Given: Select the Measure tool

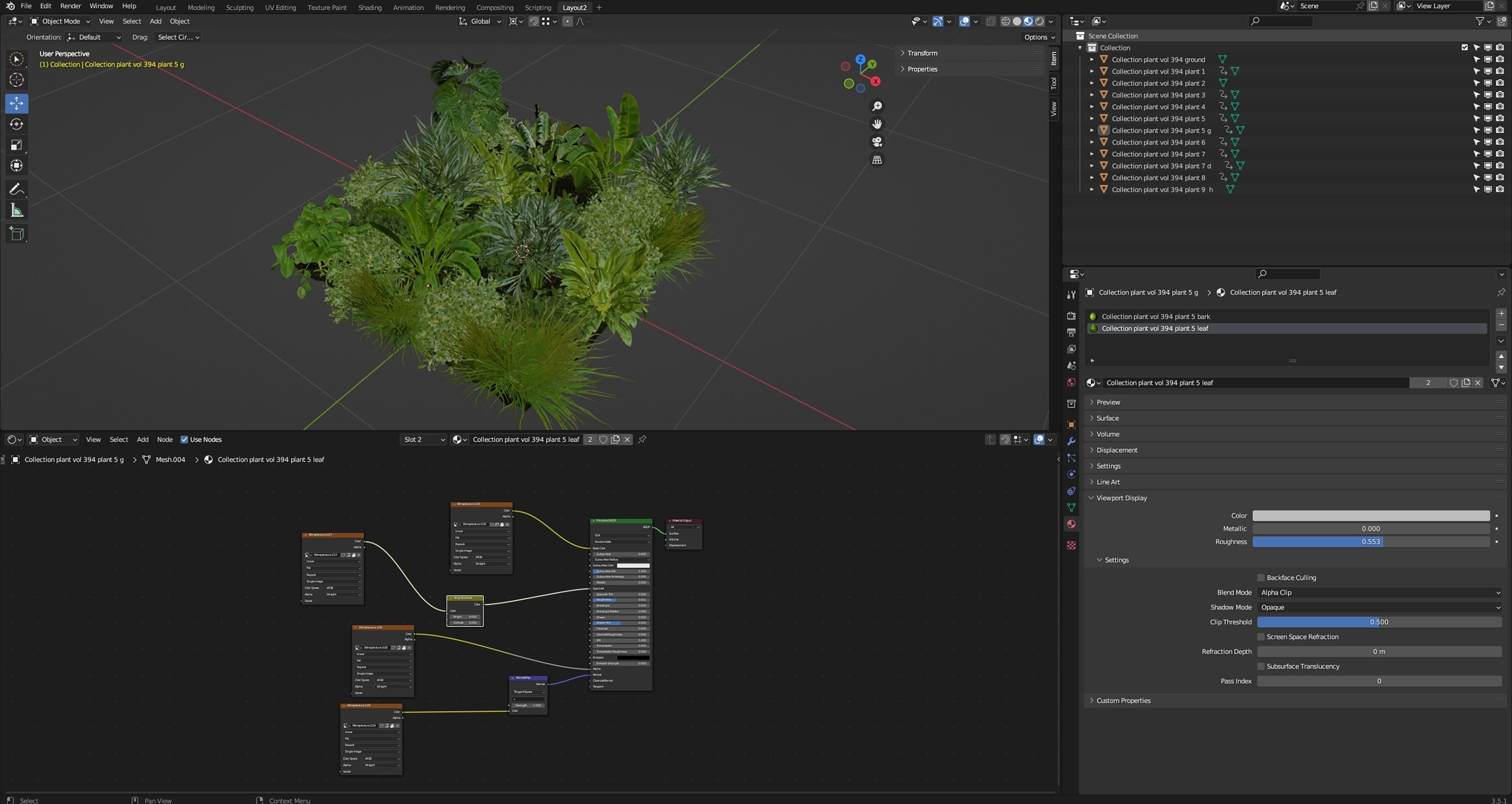Looking at the screenshot, I should point(16,210).
